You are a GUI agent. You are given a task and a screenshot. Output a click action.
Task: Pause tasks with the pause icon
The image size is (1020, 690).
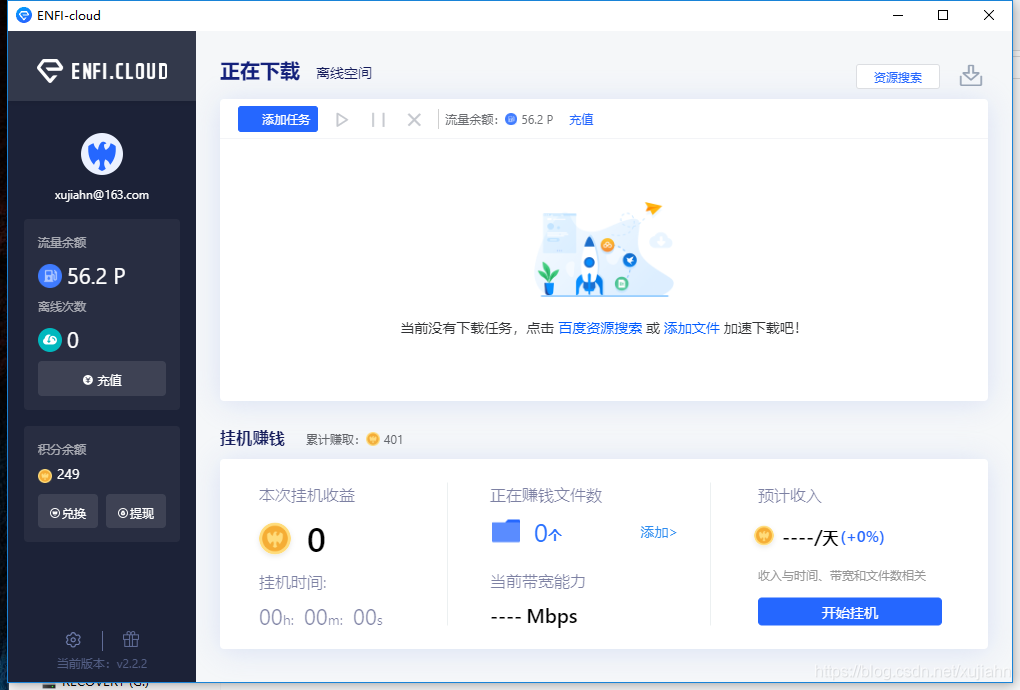[x=378, y=120]
